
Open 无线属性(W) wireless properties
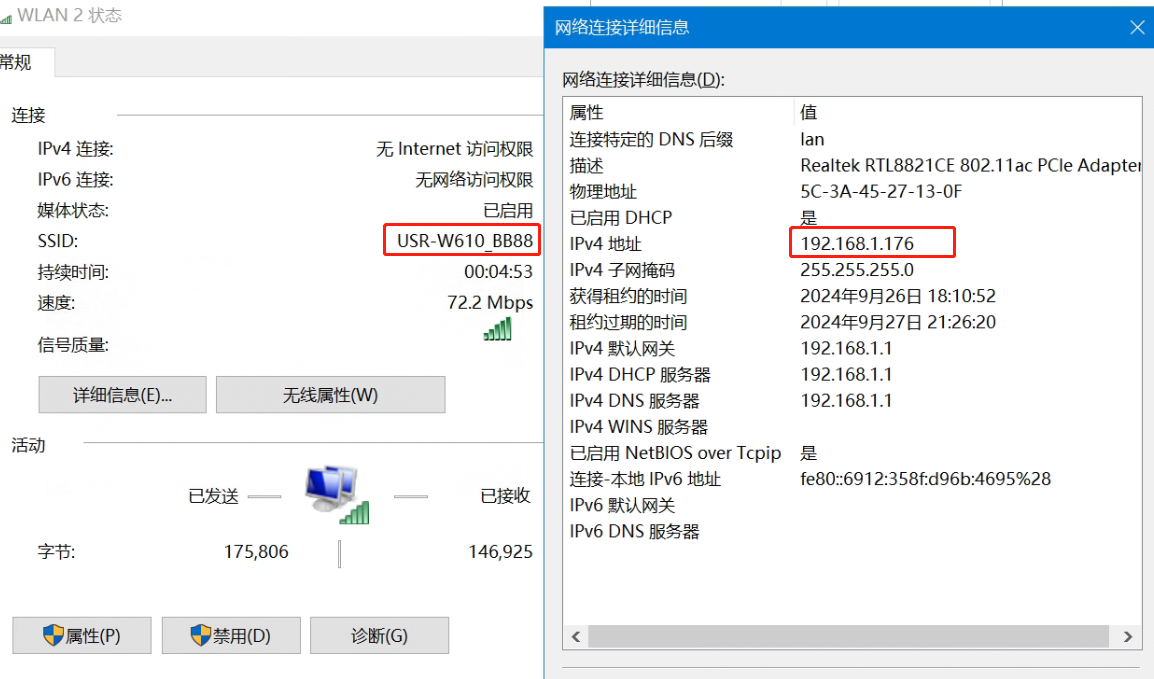point(330,395)
